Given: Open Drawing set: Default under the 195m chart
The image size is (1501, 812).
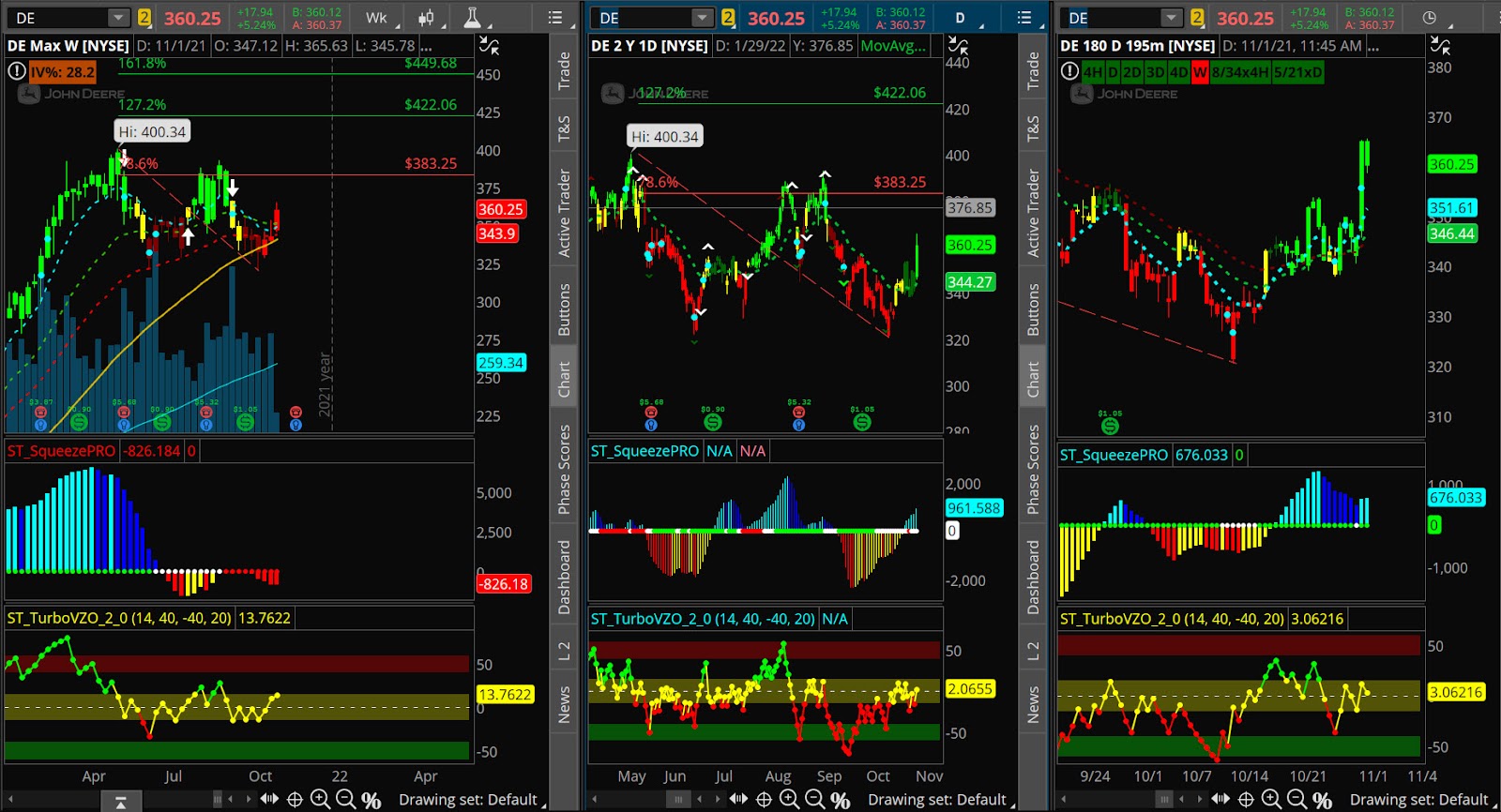Looking at the screenshot, I should pos(1422,800).
